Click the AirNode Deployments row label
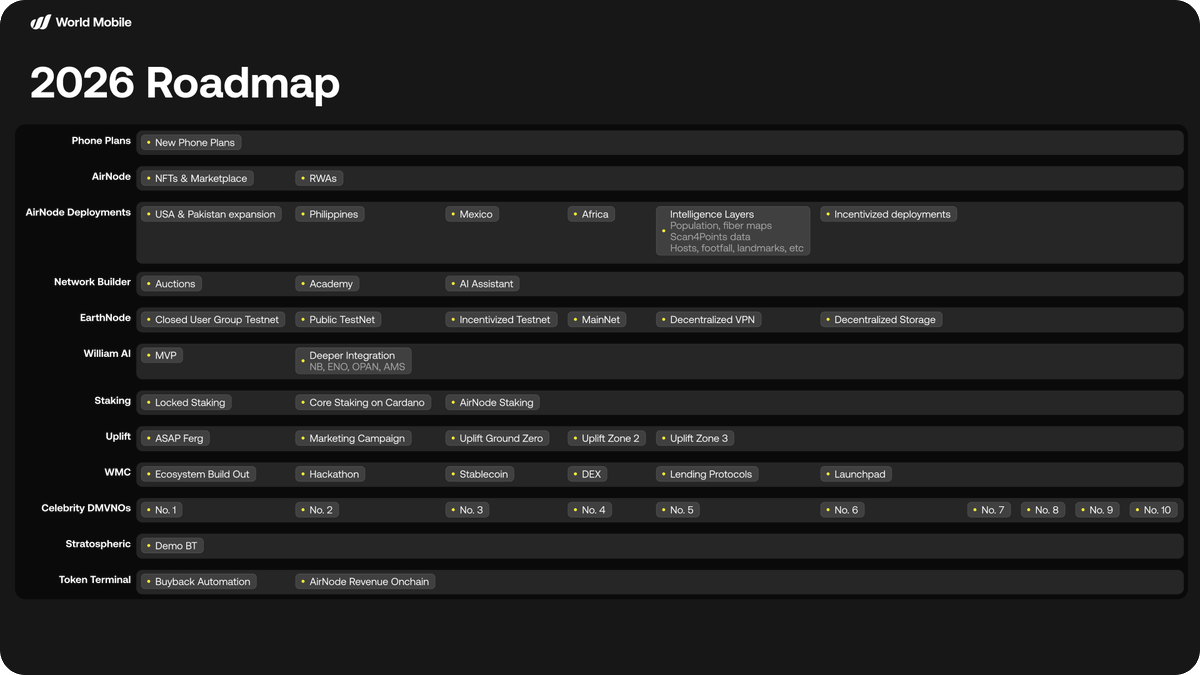The height and width of the screenshot is (675, 1200). click(x=78, y=213)
